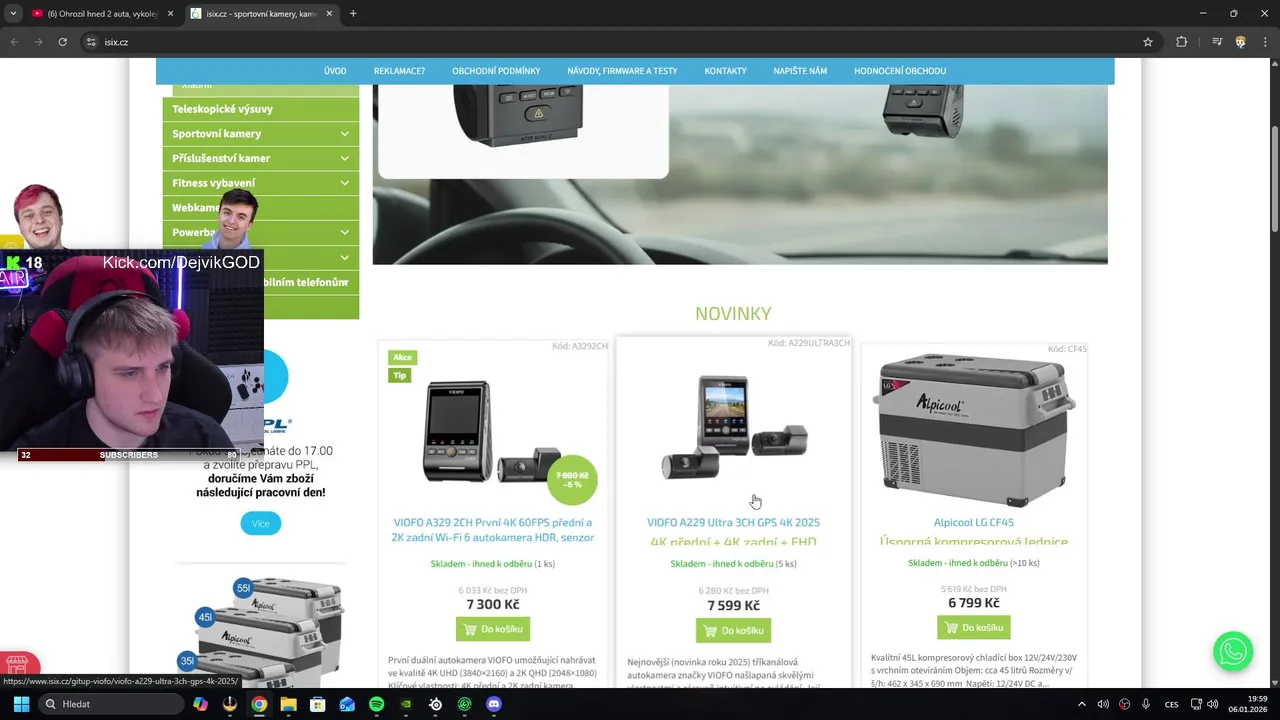This screenshot has height=720, width=1280.
Task: Click the VIOFO A229 Ultra camera thumbnail
Action: pos(734,428)
